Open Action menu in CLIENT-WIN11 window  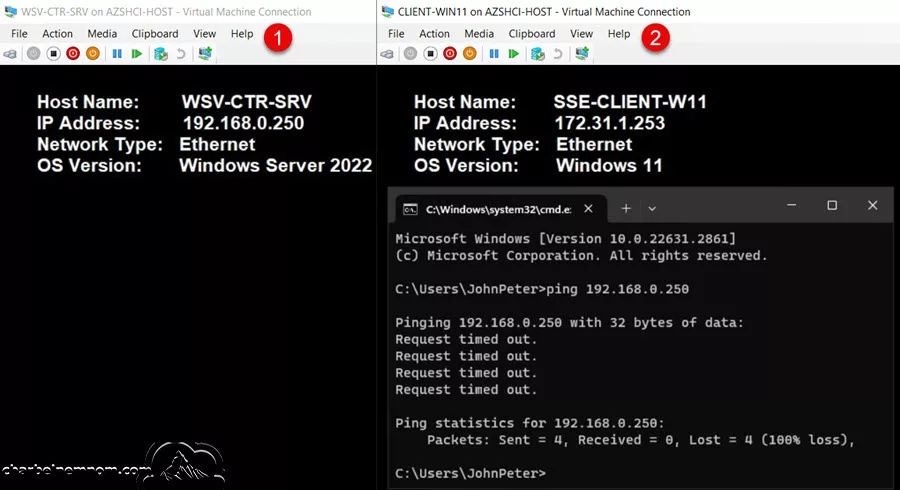click(435, 34)
